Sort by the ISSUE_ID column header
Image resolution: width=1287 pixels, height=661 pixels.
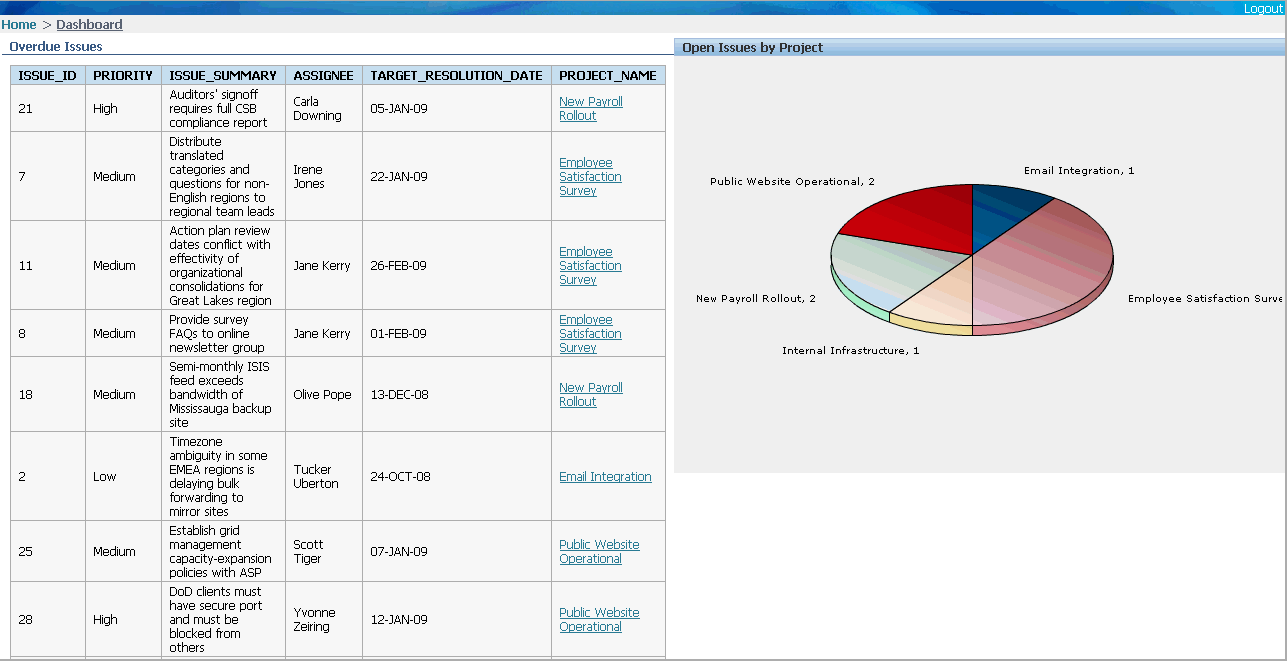47,75
